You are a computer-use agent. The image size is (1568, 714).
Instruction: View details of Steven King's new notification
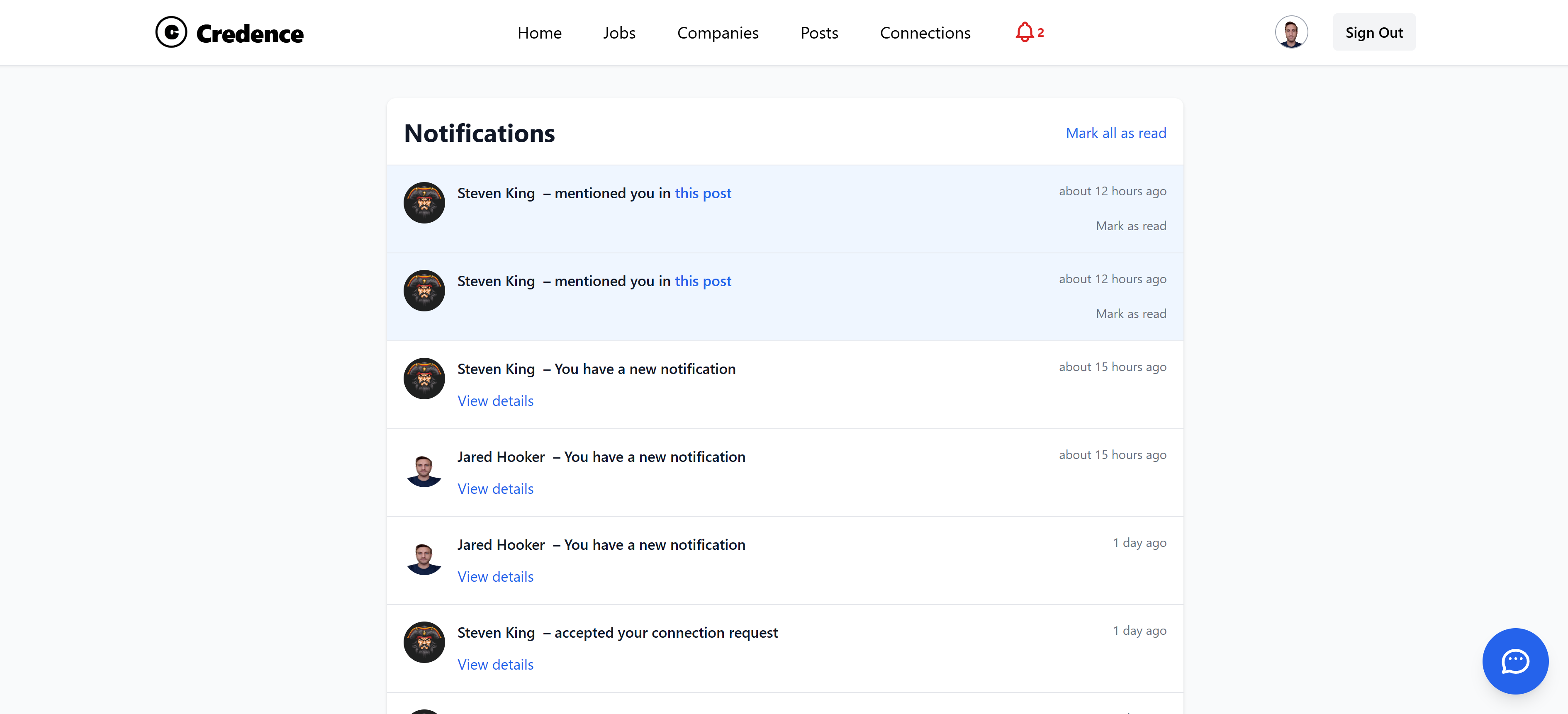click(495, 401)
